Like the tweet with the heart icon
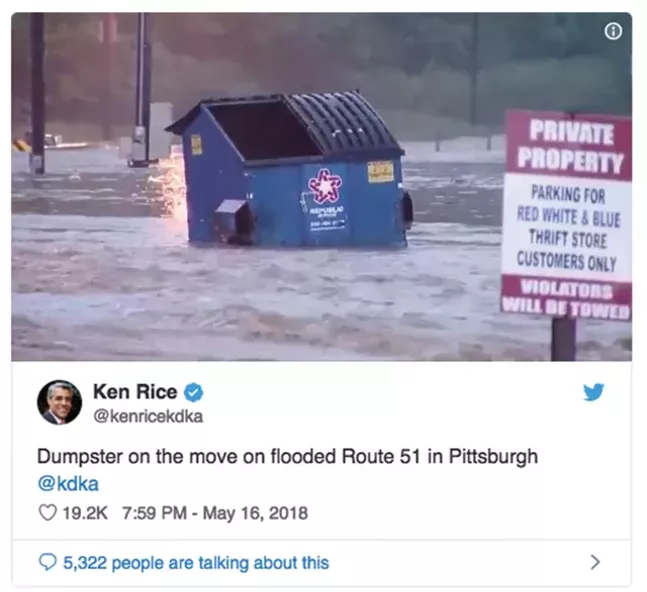 pyautogui.click(x=47, y=513)
